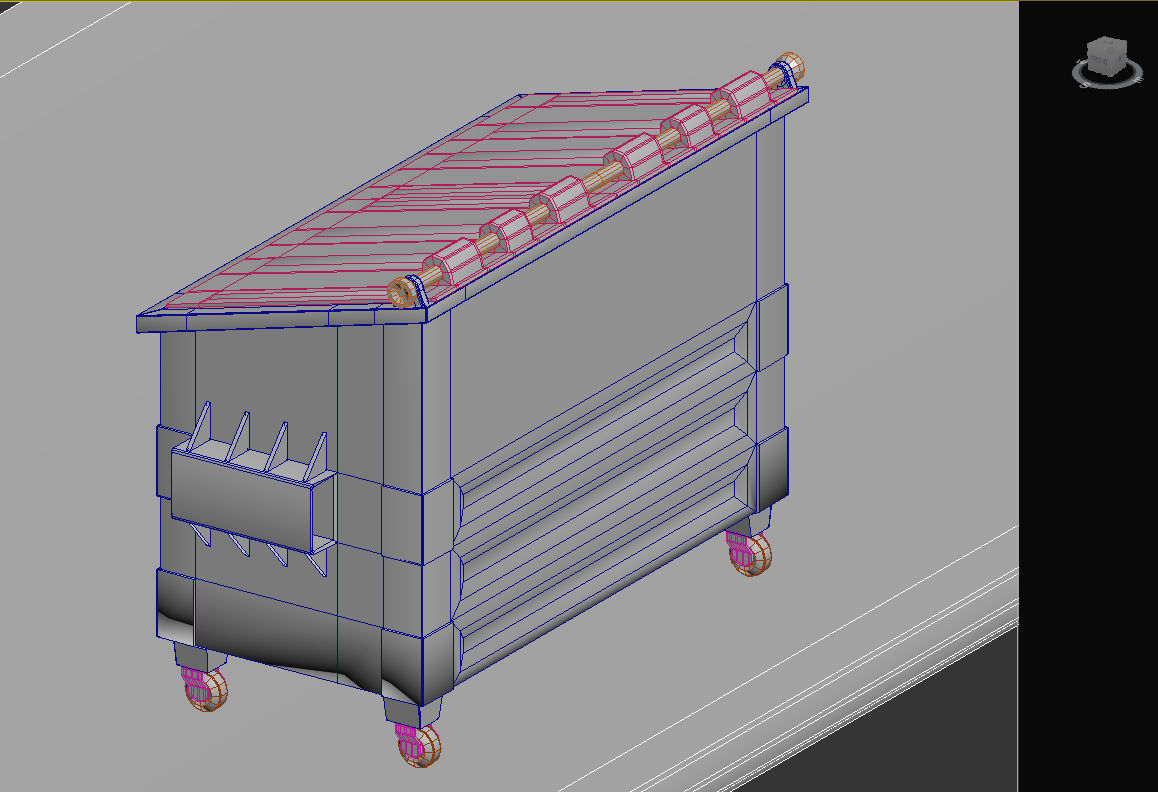Click the ViewCube cube to reorient view
1158x792 pixels.
click(x=1106, y=55)
